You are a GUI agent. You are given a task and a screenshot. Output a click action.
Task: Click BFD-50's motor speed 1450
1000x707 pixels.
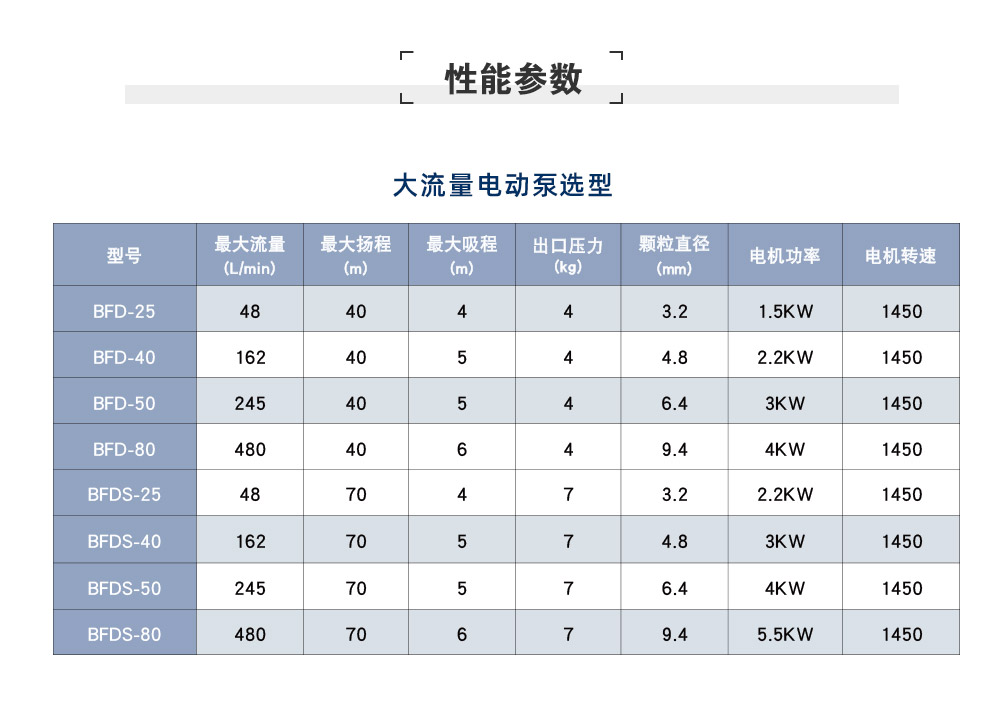tap(902, 403)
